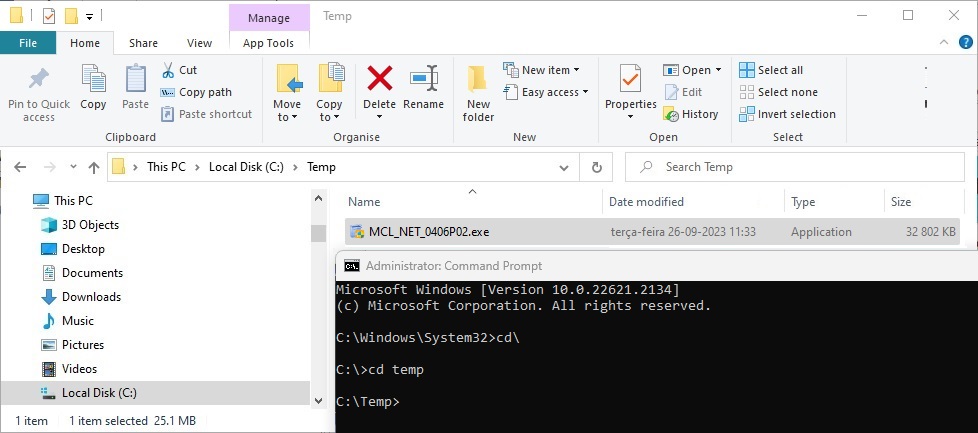This screenshot has height=433, width=978.
Task: Open Desktop in navigation pane
Action: tap(72, 249)
